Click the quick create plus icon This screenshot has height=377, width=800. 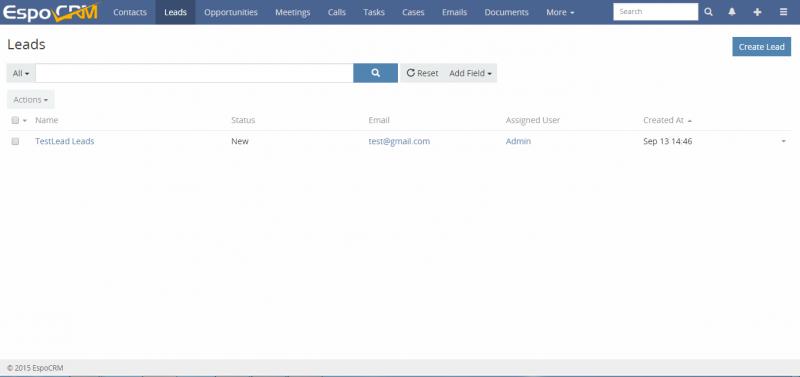coord(757,12)
